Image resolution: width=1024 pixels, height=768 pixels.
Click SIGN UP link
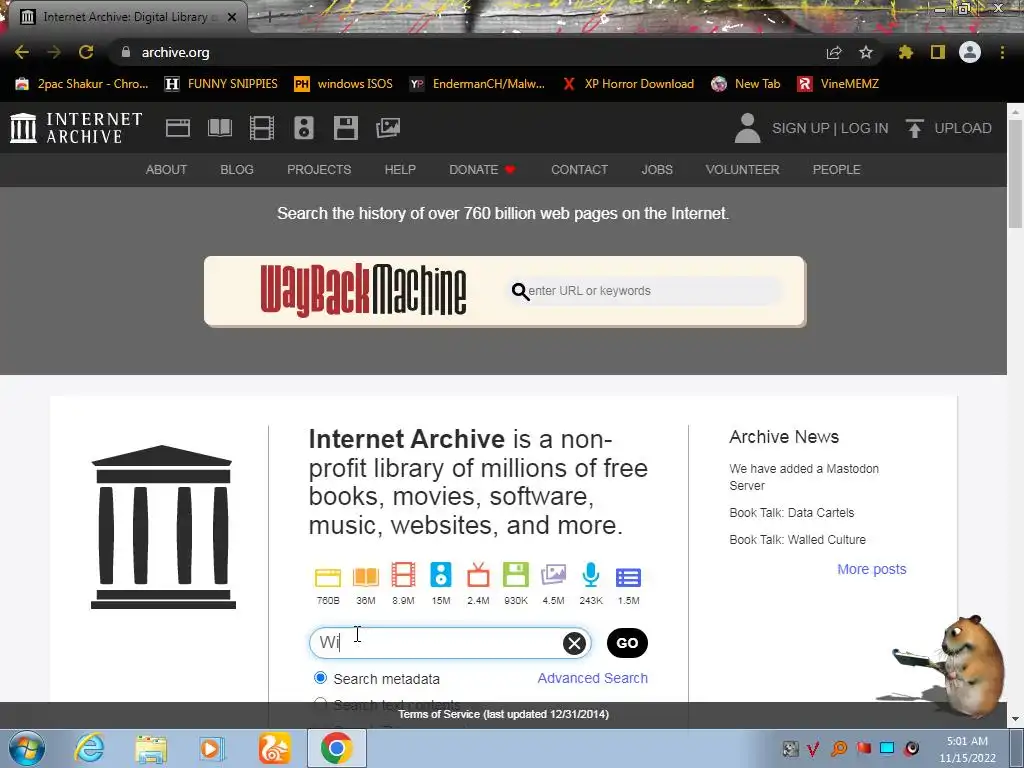pyautogui.click(x=801, y=128)
